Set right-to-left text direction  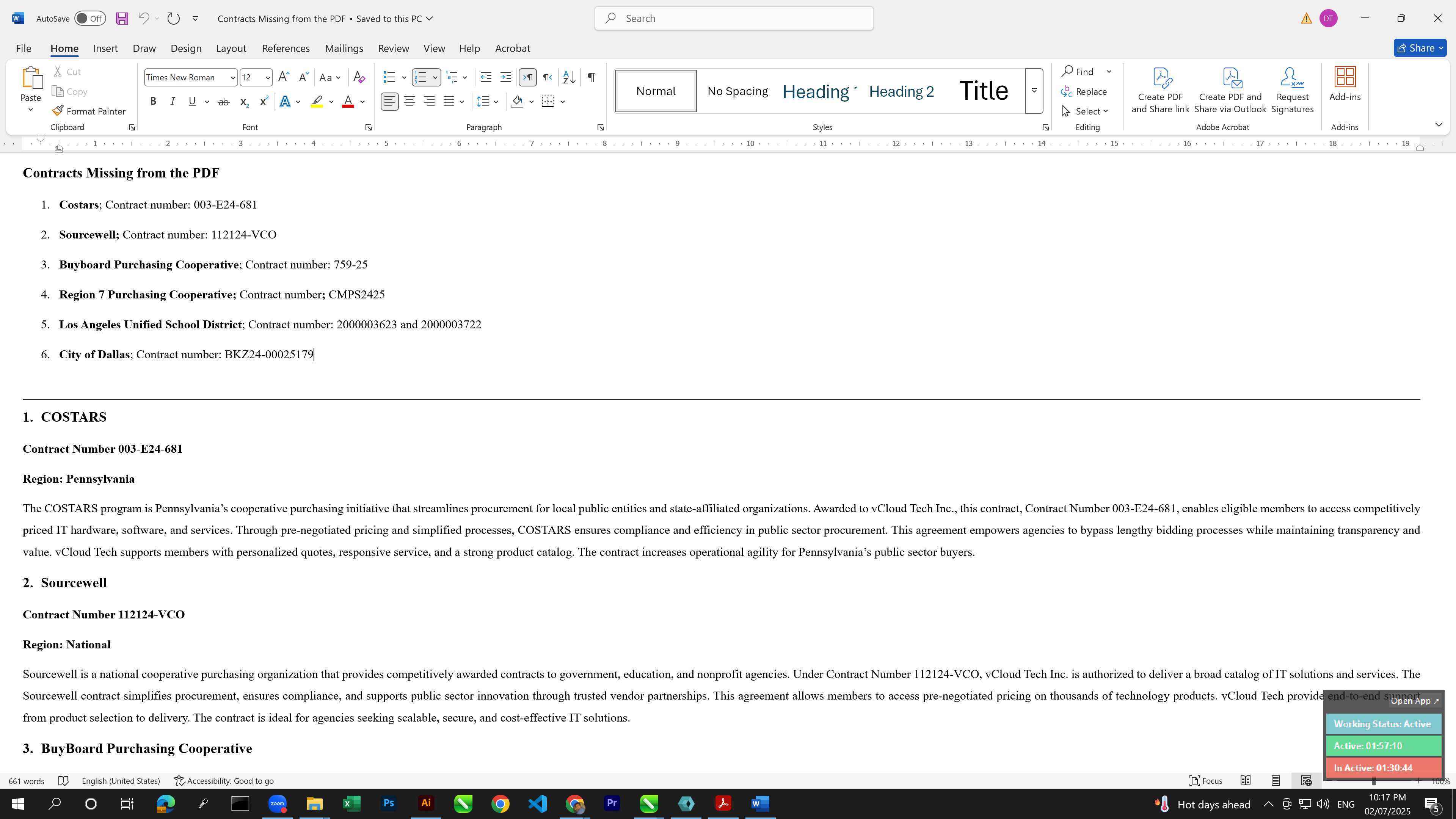coord(547,77)
